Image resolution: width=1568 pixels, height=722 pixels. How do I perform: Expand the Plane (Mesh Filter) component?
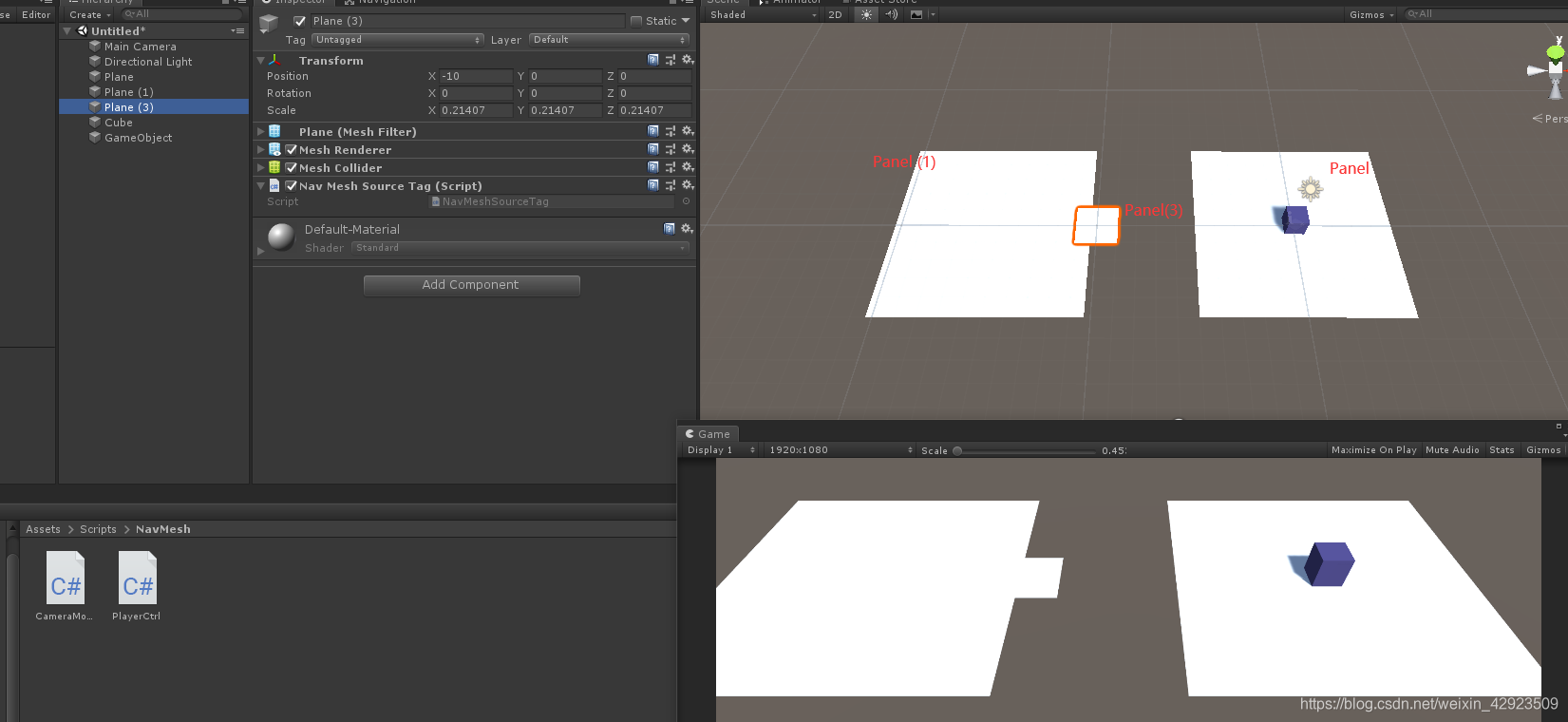[261, 131]
